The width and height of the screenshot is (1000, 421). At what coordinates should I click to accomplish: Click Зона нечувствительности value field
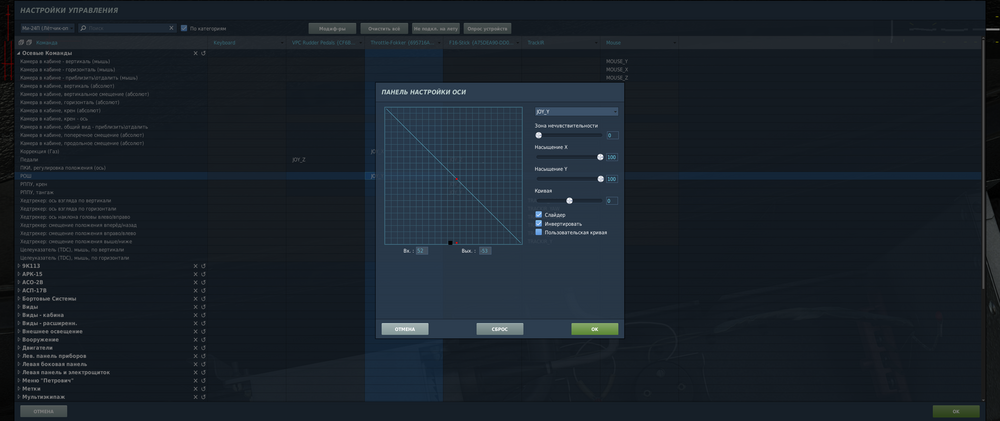coord(612,135)
